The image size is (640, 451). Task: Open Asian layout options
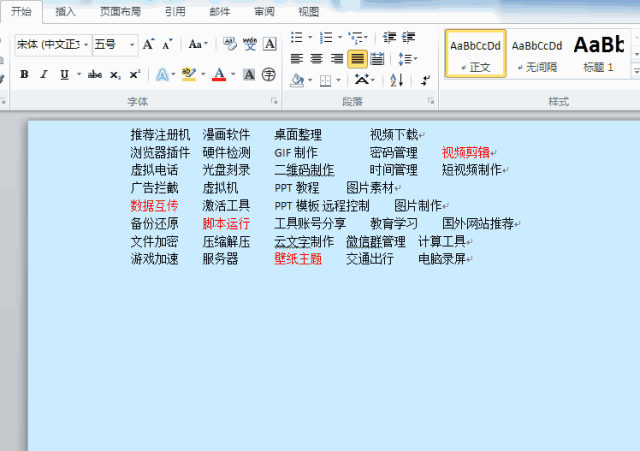pos(362,79)
